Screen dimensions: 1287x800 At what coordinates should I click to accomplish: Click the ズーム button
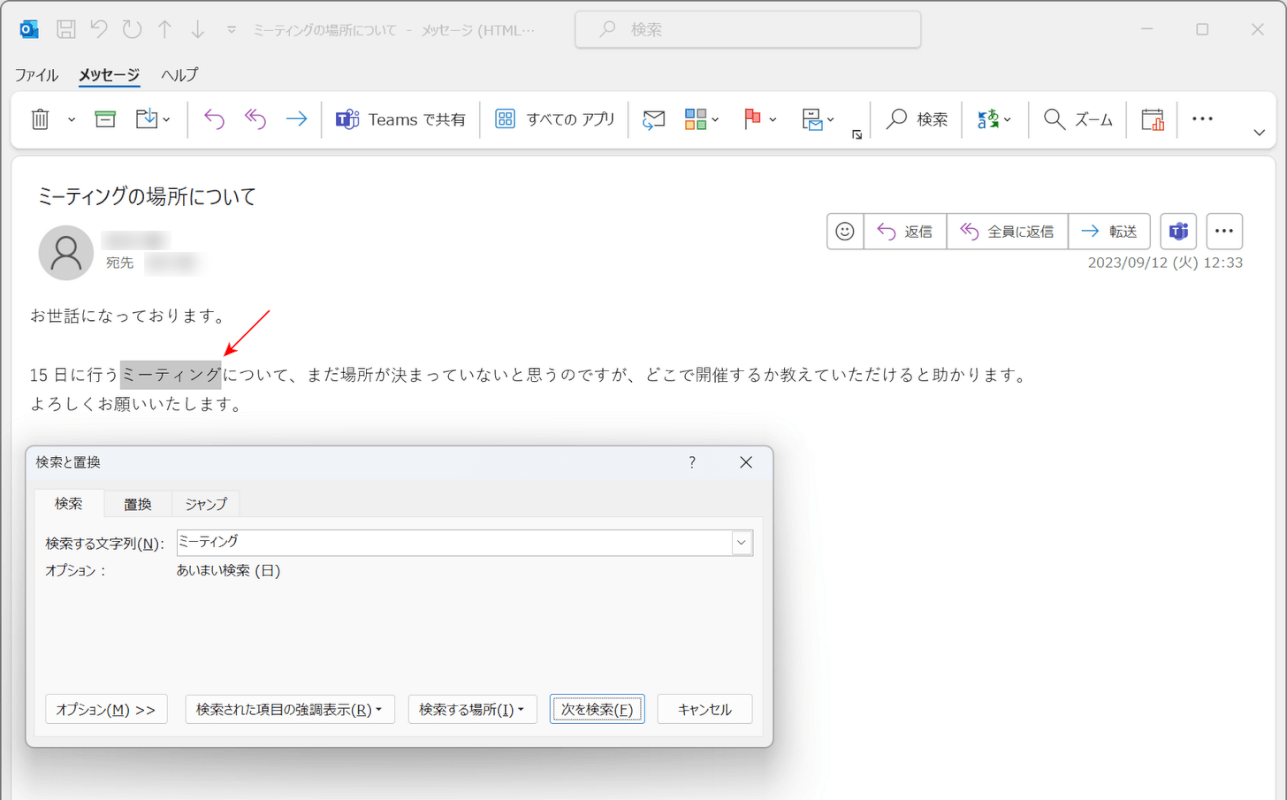1078,119
